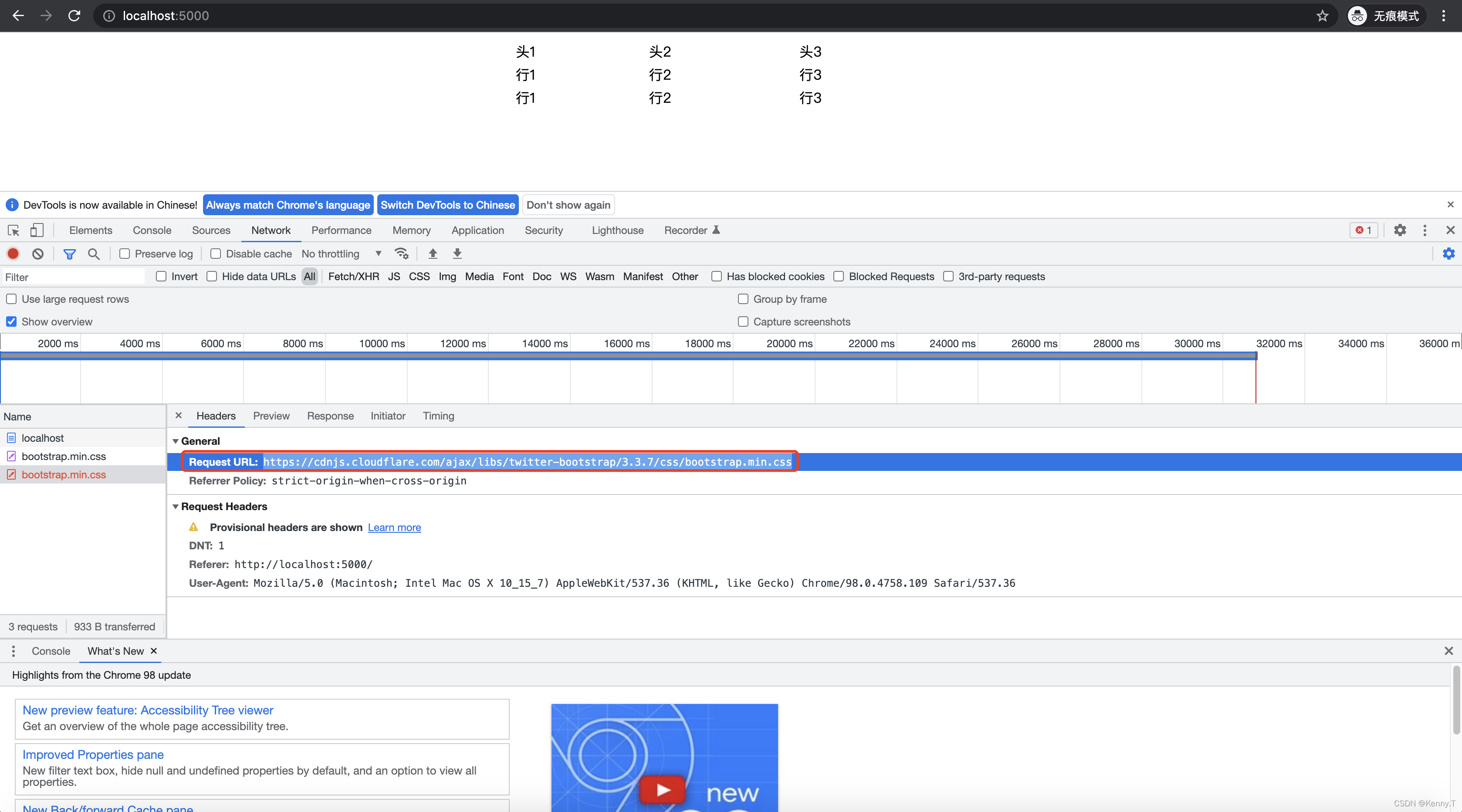
Task: Clear the network log
Action: [x=37, y=254]
